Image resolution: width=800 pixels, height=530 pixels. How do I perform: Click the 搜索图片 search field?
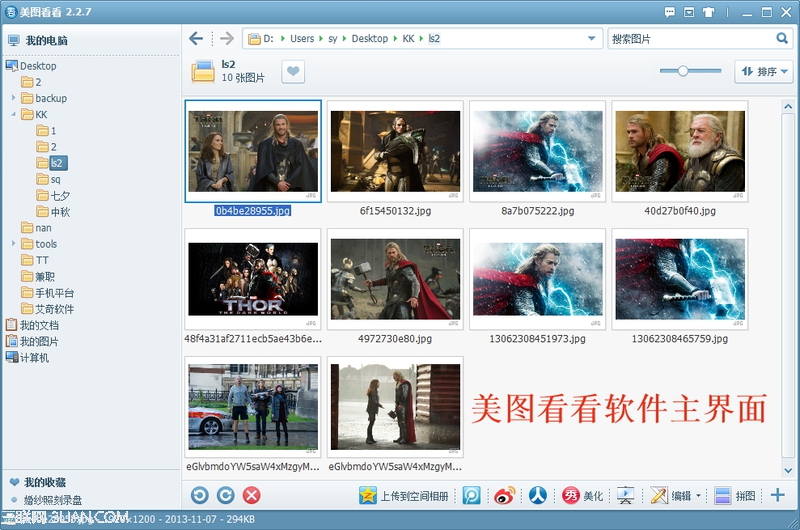(x=691, y=39)
